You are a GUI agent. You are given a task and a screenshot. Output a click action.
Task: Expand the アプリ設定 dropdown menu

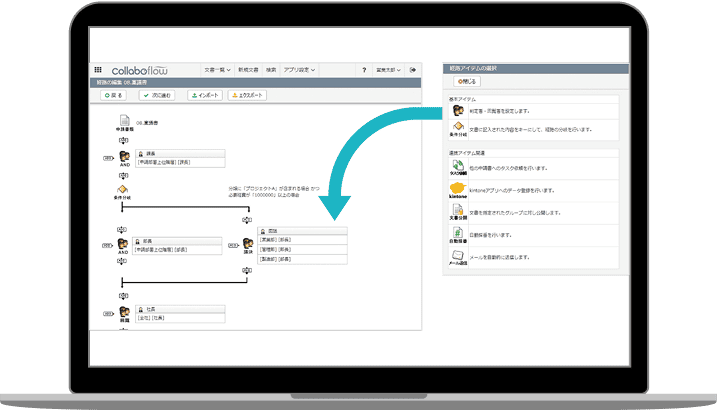pyautogui.click(x=301, y=70)
